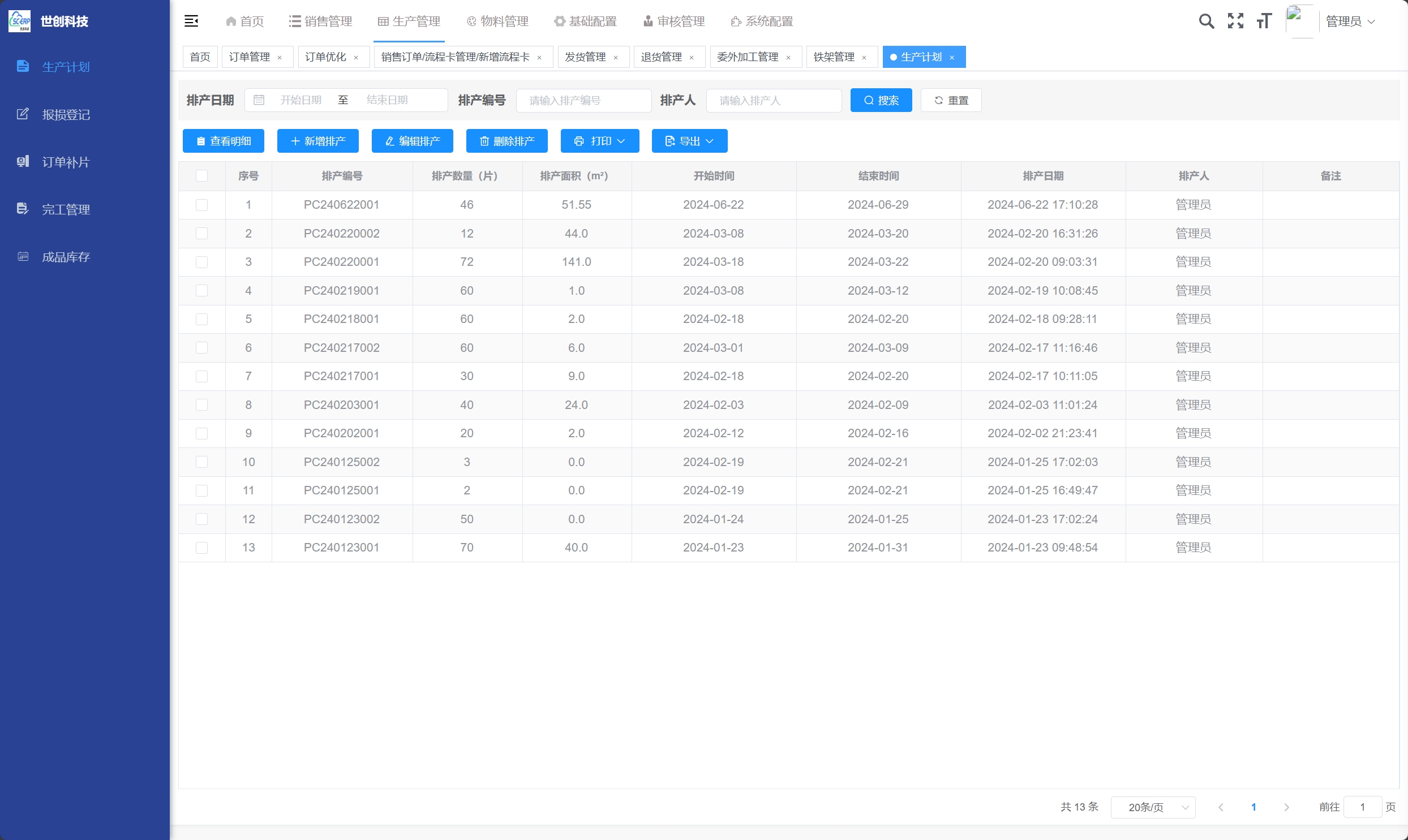Image resolution: width=1408 pixels, height=840 pixels.
Task: Check the row for PC240622001
Action: 201,205
